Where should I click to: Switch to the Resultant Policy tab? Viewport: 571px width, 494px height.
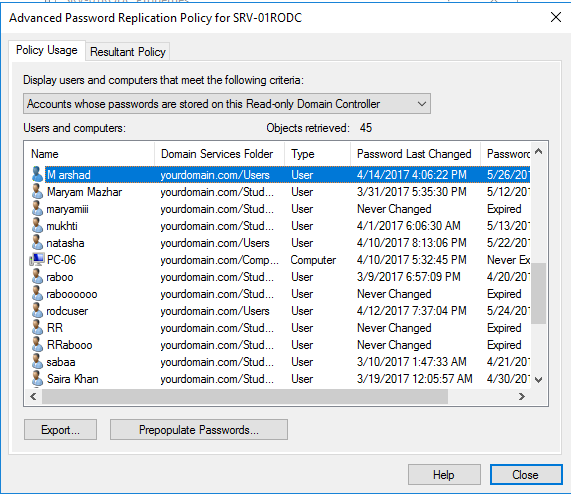pos(128,52)
